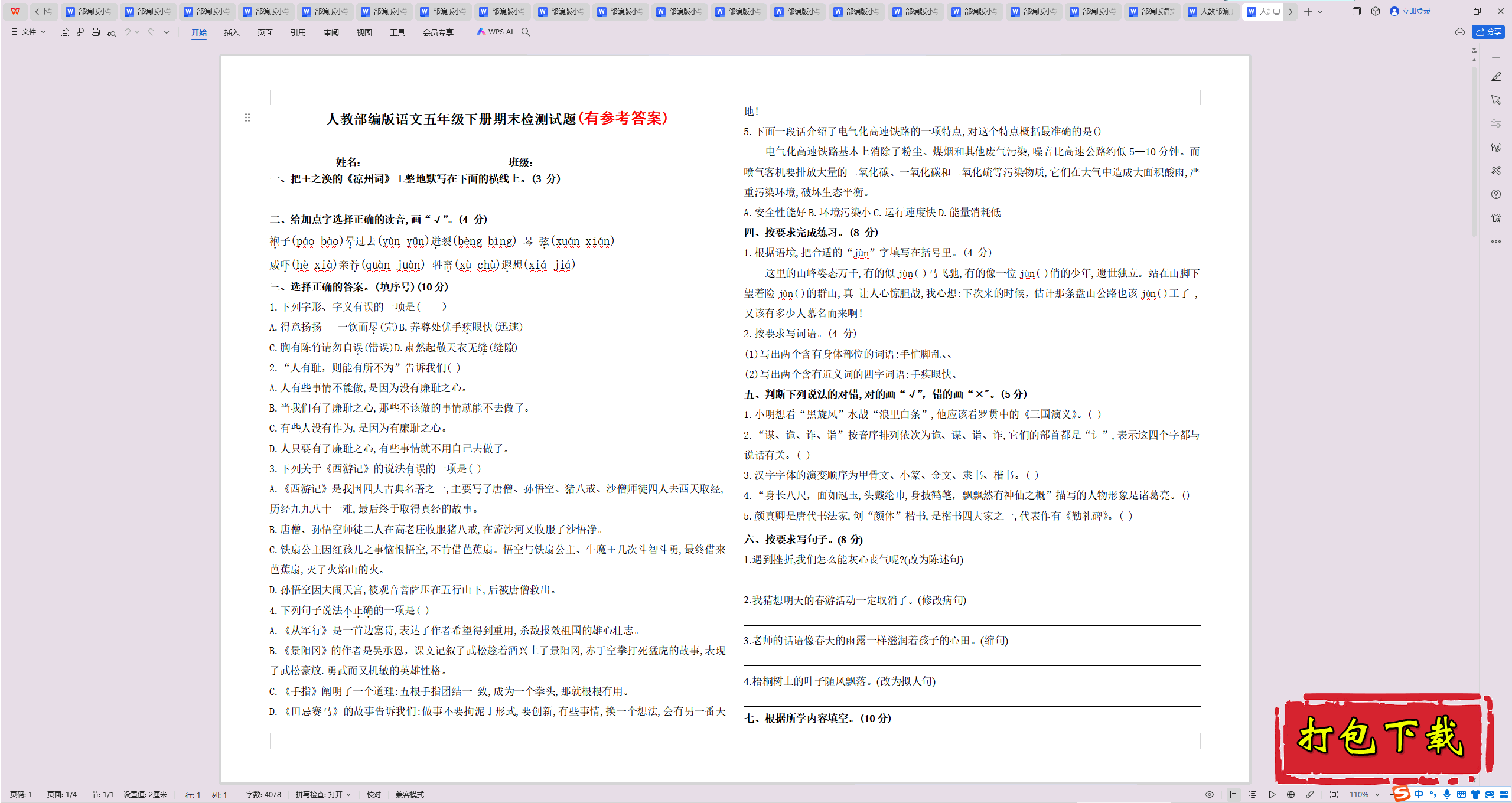
Task: Click the search magnifier icon
Action: 526,32
